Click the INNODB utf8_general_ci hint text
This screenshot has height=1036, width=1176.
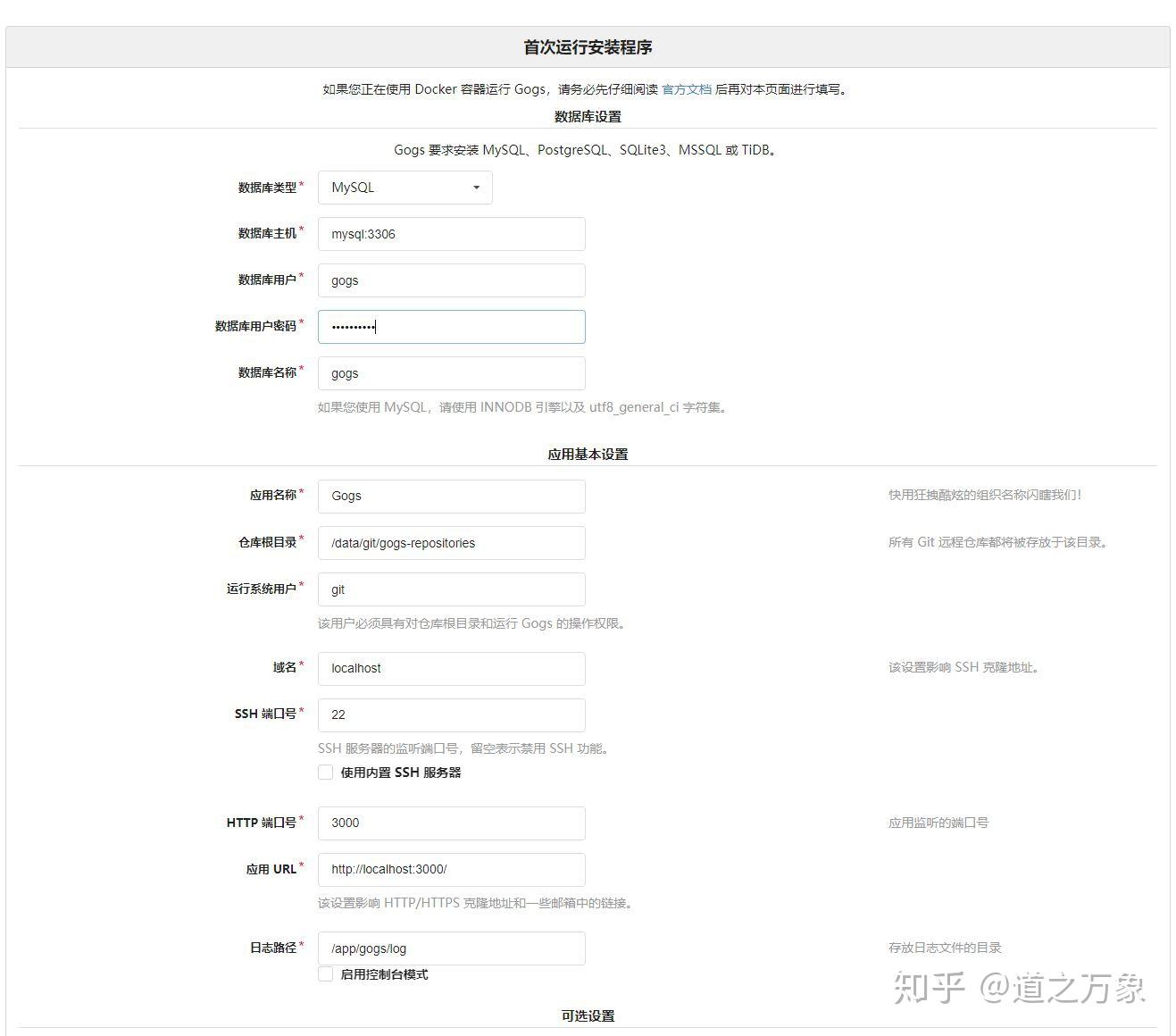(523, 407)
